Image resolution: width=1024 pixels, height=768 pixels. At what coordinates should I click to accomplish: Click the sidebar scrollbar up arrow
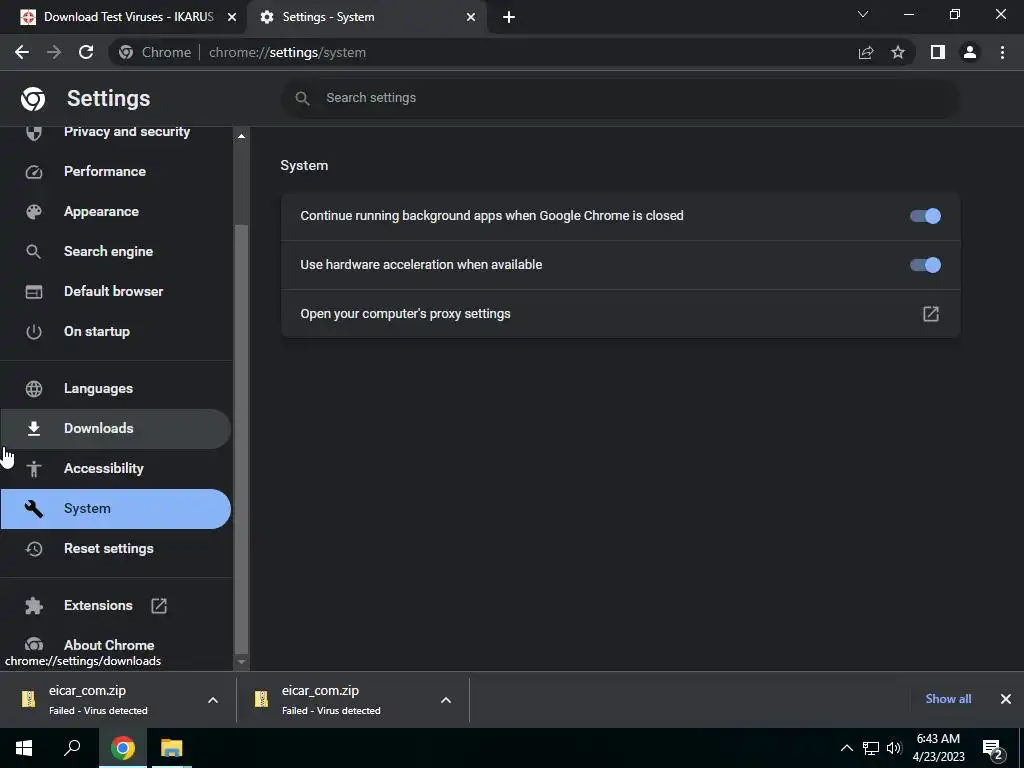point(241,136)
